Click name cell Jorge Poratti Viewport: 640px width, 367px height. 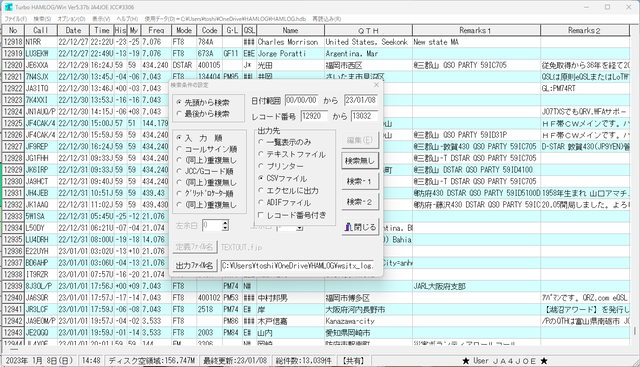pos(290,53)
